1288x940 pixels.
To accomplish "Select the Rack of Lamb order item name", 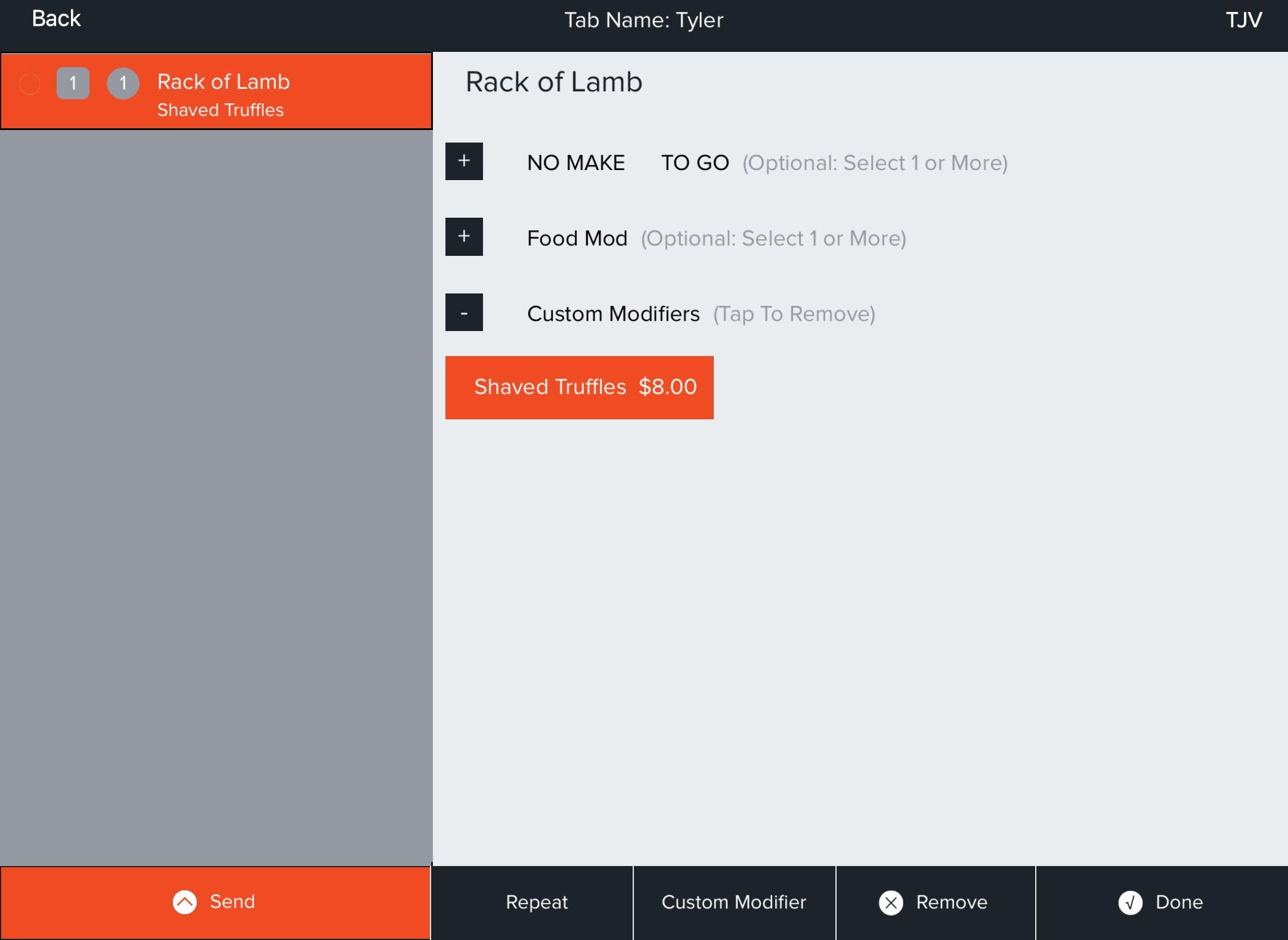I will pyautogui.click(x=224, y=82).
